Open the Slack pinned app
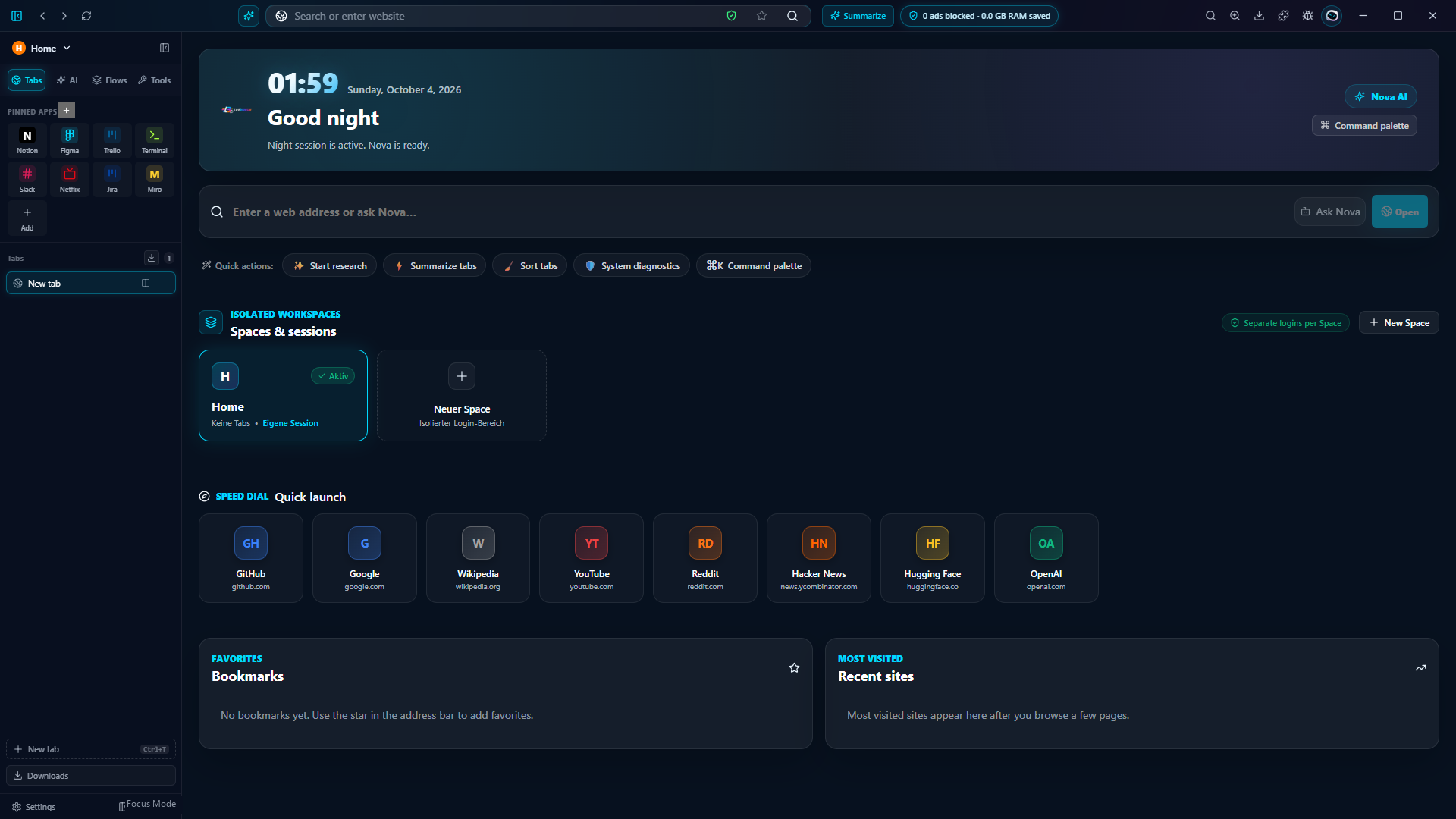The image size is (1456, 819). pyautogui.click(x=27, y=179)
